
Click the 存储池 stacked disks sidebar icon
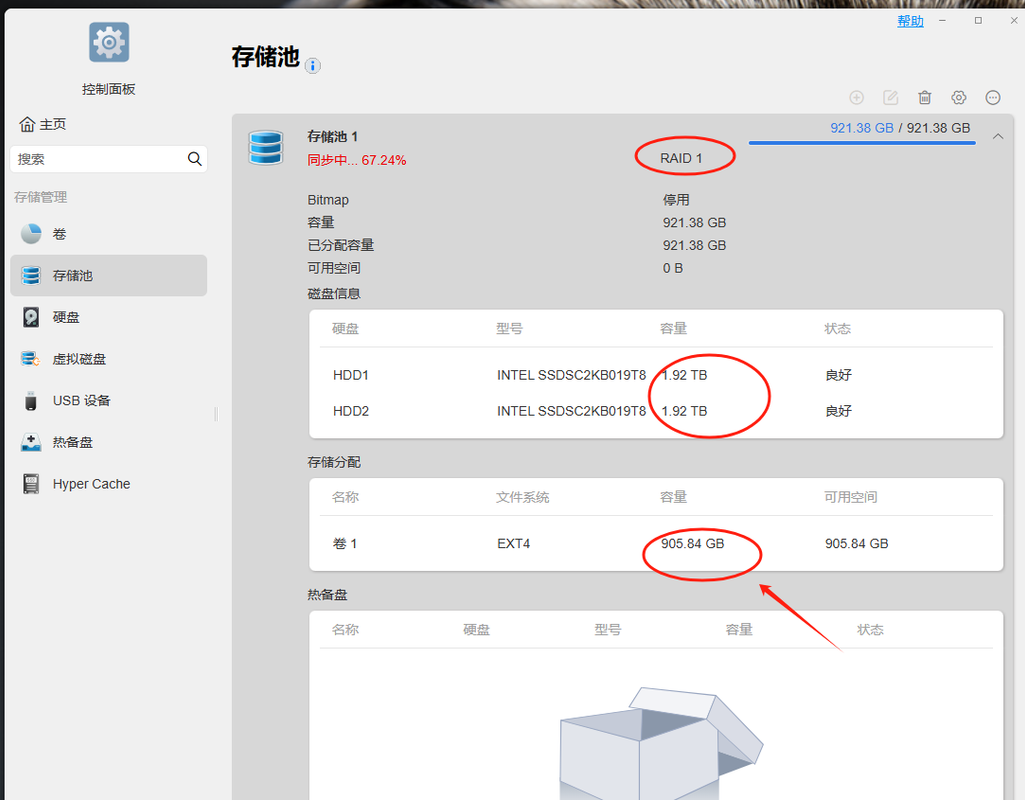click(x=31, y=275)
